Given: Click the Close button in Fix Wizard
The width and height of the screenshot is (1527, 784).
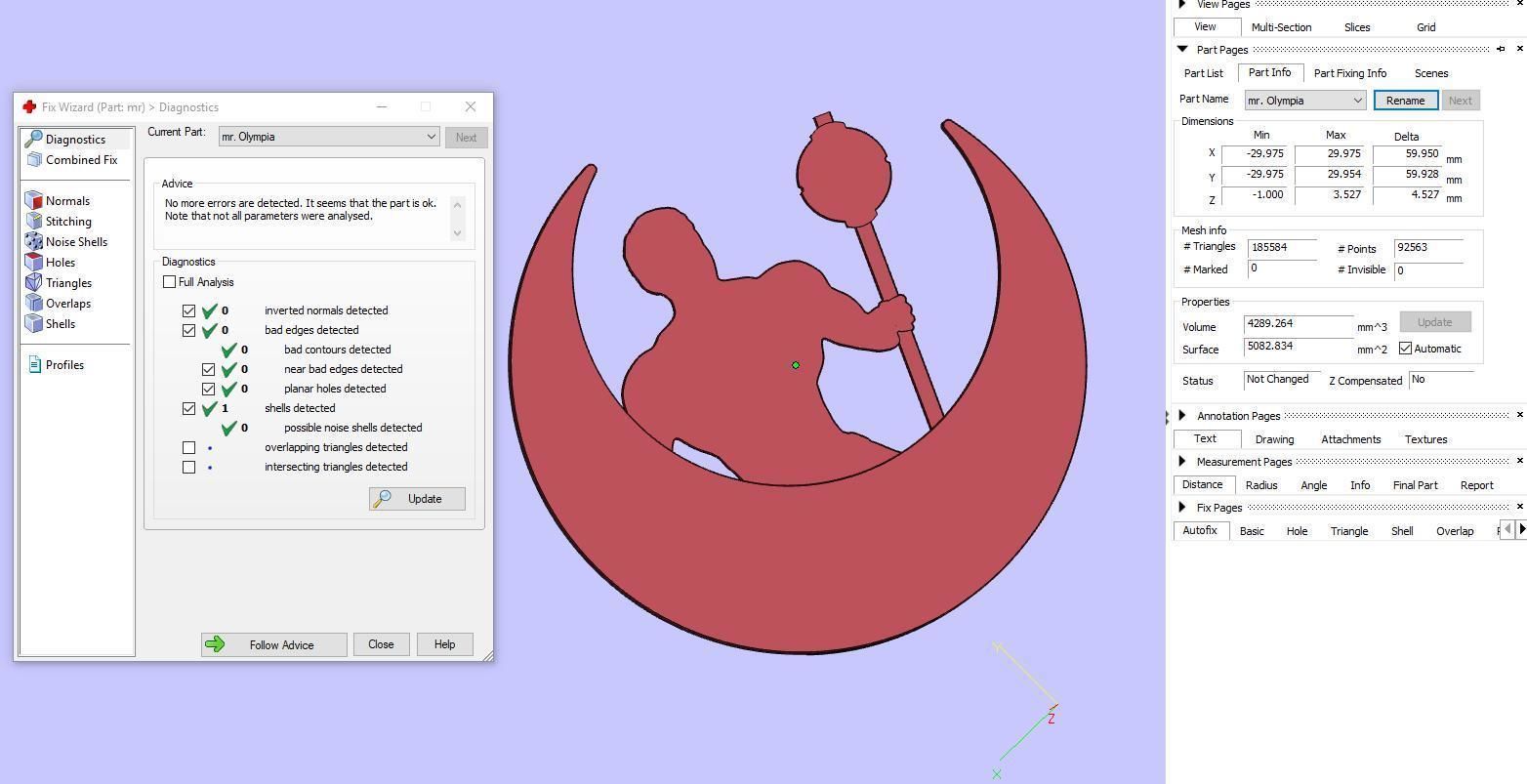Looking at the screenshot, I should point(381,644).
